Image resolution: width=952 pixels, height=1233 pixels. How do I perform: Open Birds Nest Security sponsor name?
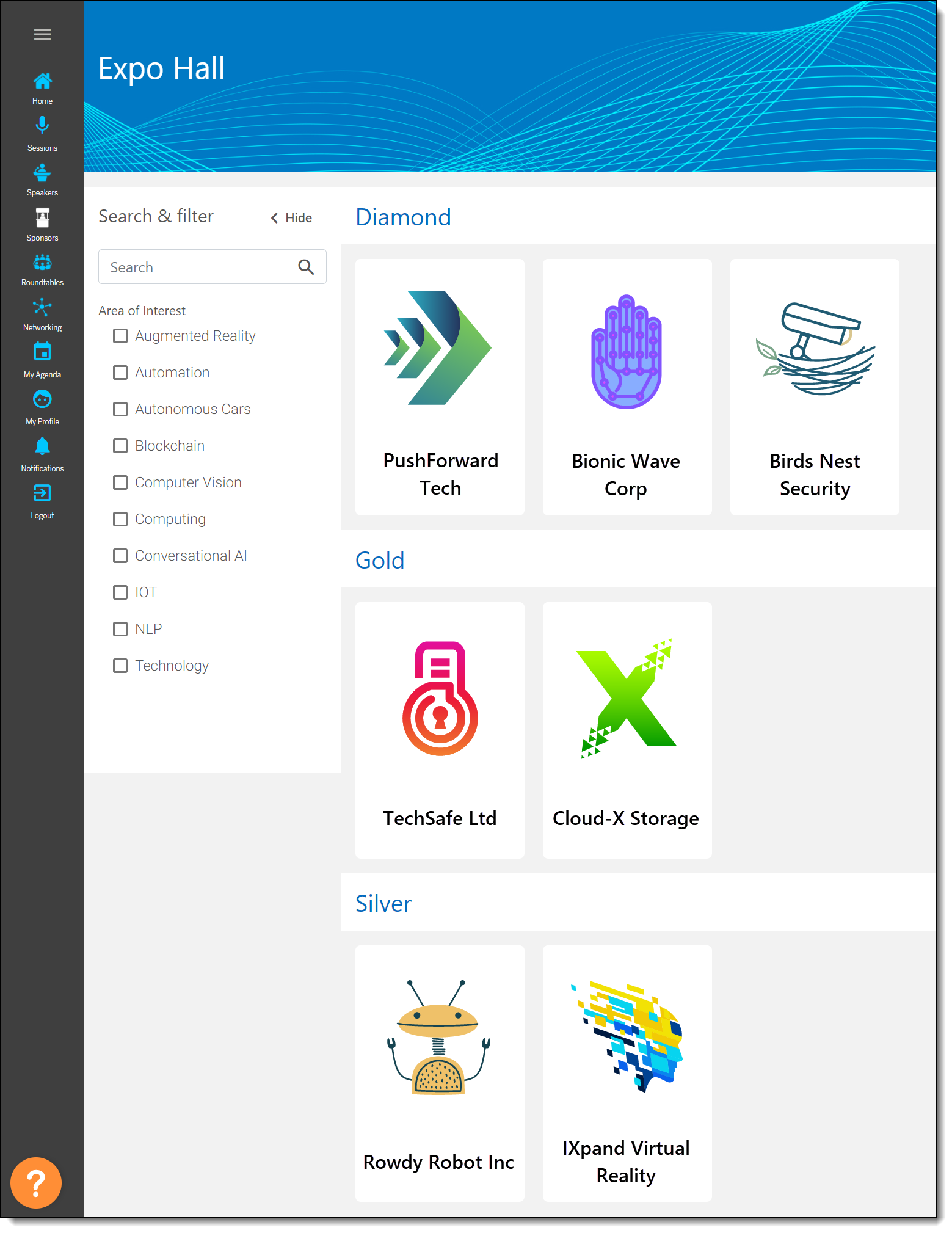815,475
